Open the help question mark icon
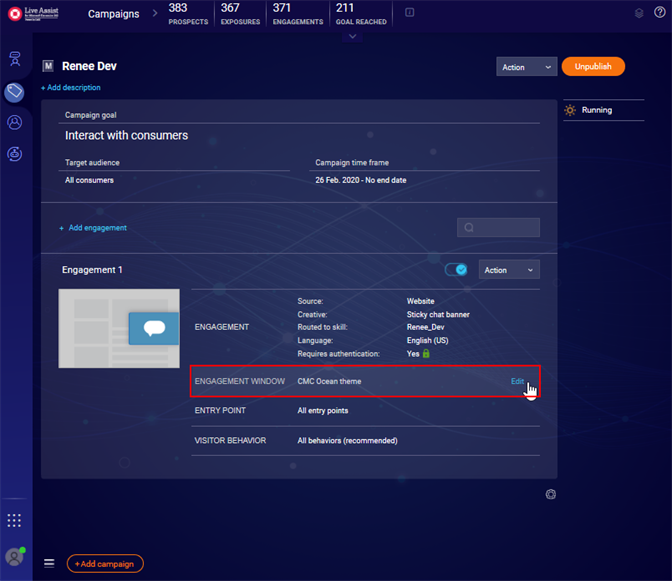Image resolution: width=672 pixels, height=581 pixels. (x=659, y=13)
